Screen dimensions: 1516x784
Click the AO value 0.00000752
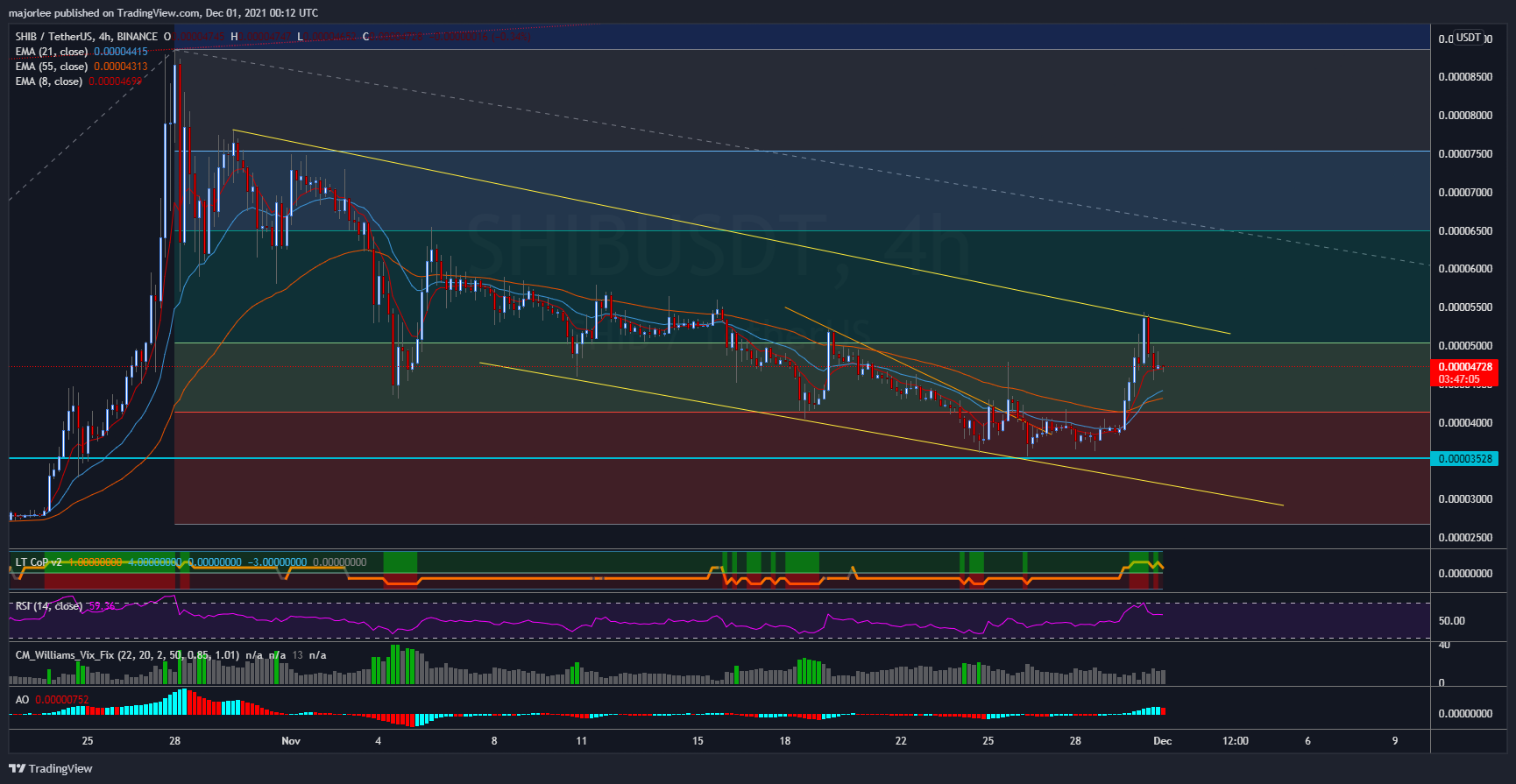click(x=62, y=700)
